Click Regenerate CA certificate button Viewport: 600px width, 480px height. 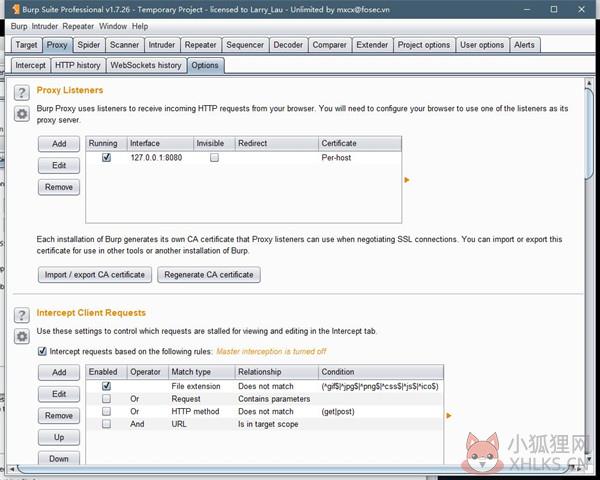click(209, 274)
